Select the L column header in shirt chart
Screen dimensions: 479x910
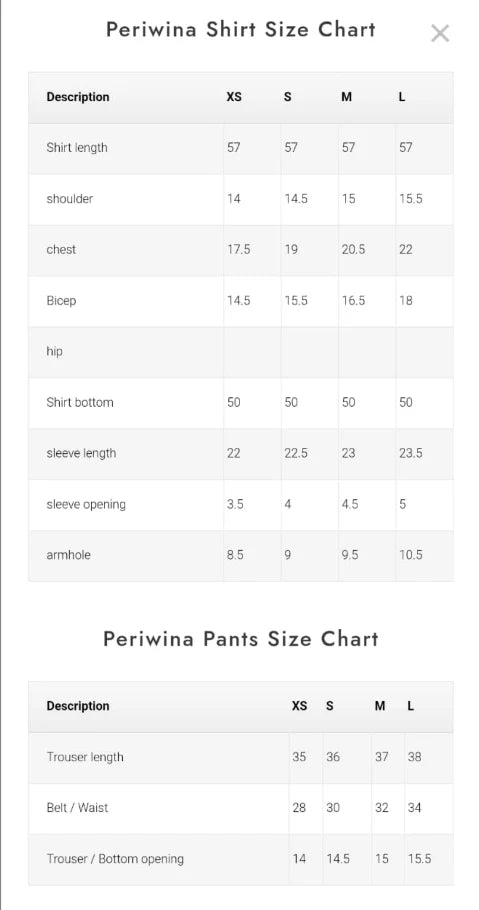(402, 97)
